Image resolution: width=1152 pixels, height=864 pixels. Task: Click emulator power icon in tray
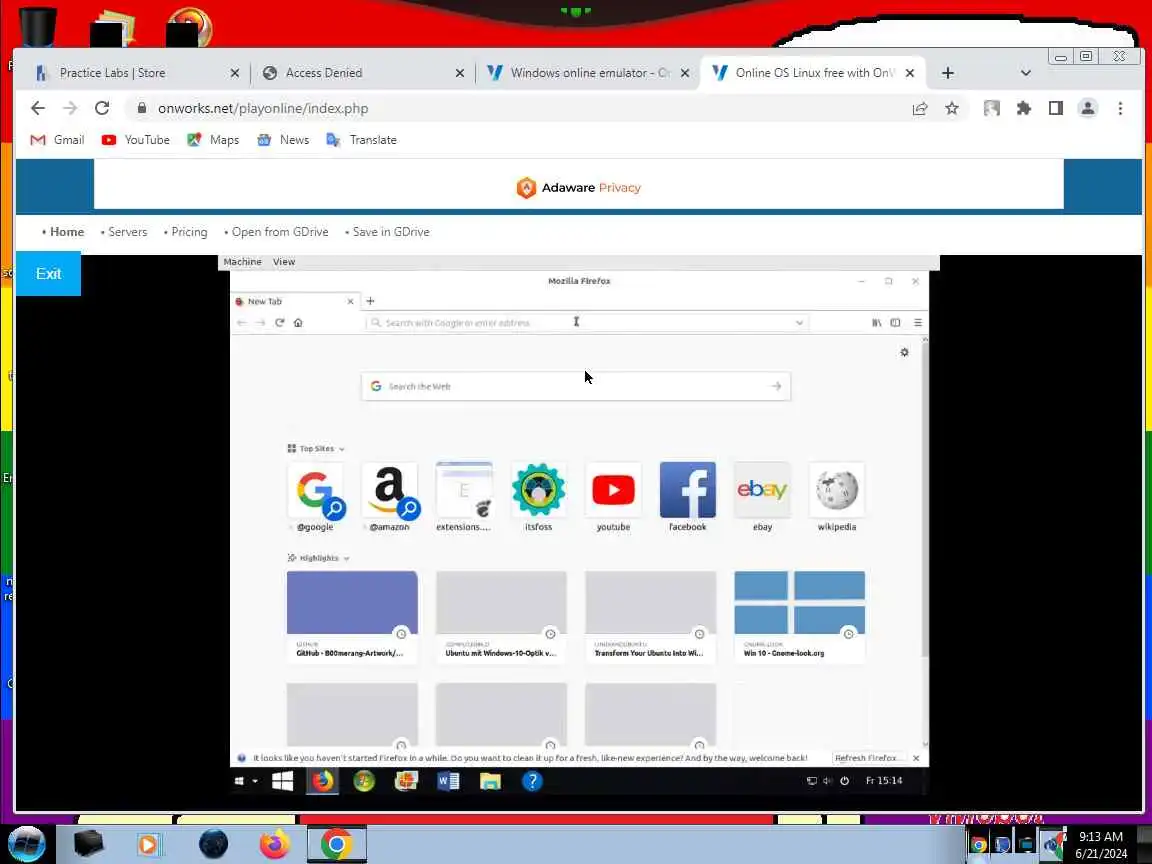(x=844, y=781)
